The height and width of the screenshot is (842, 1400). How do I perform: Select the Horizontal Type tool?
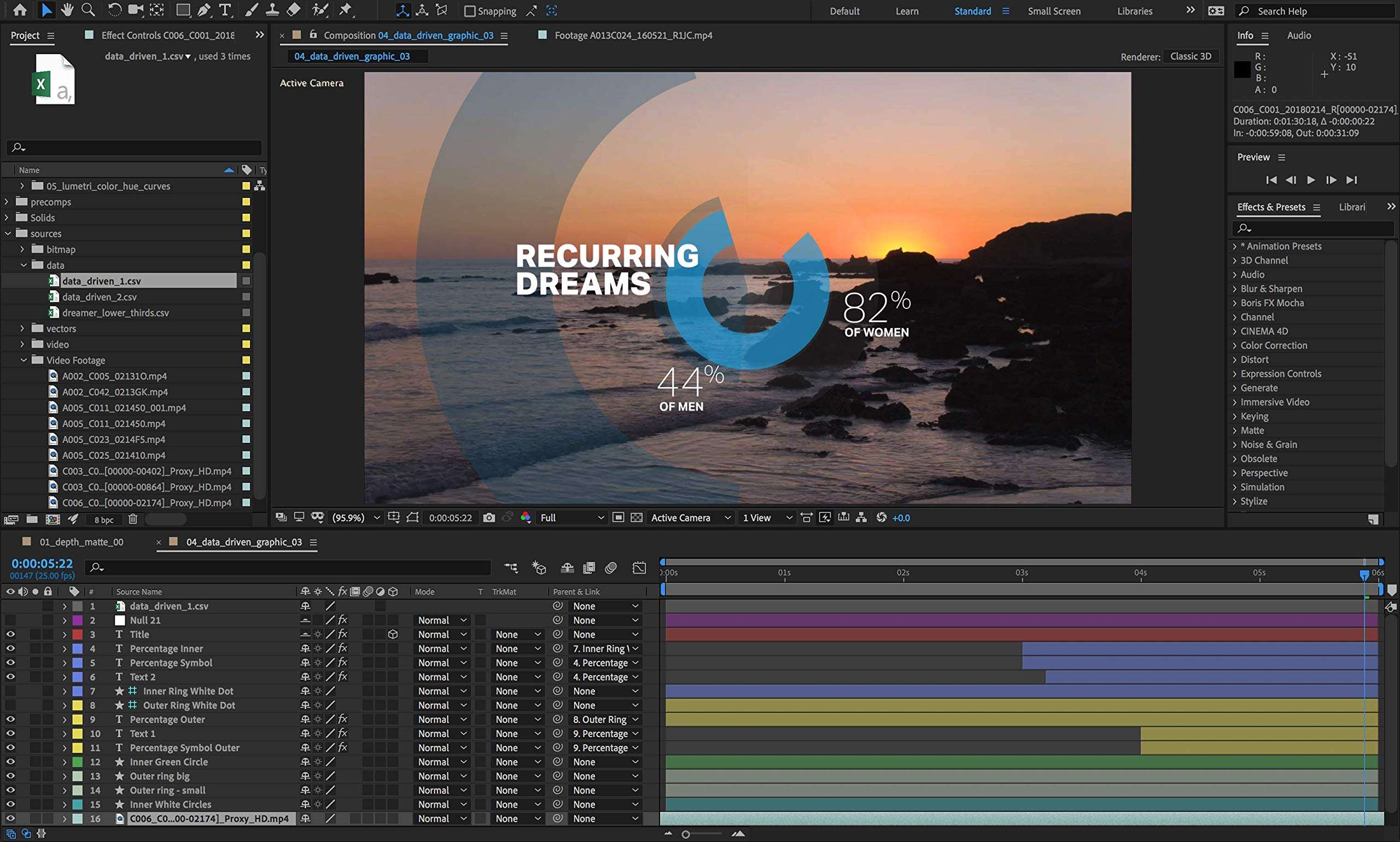coord(225,10)
